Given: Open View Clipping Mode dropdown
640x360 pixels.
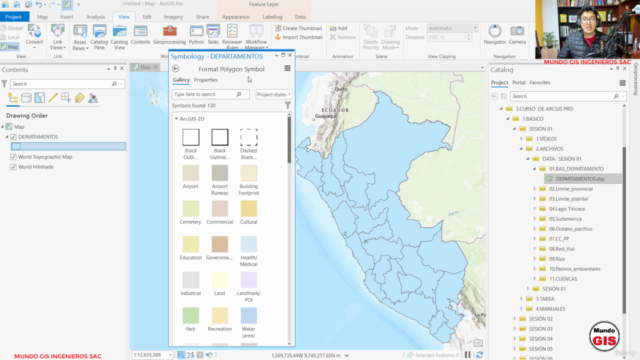Looking at the screenshot, I should [x=452, y=28].
